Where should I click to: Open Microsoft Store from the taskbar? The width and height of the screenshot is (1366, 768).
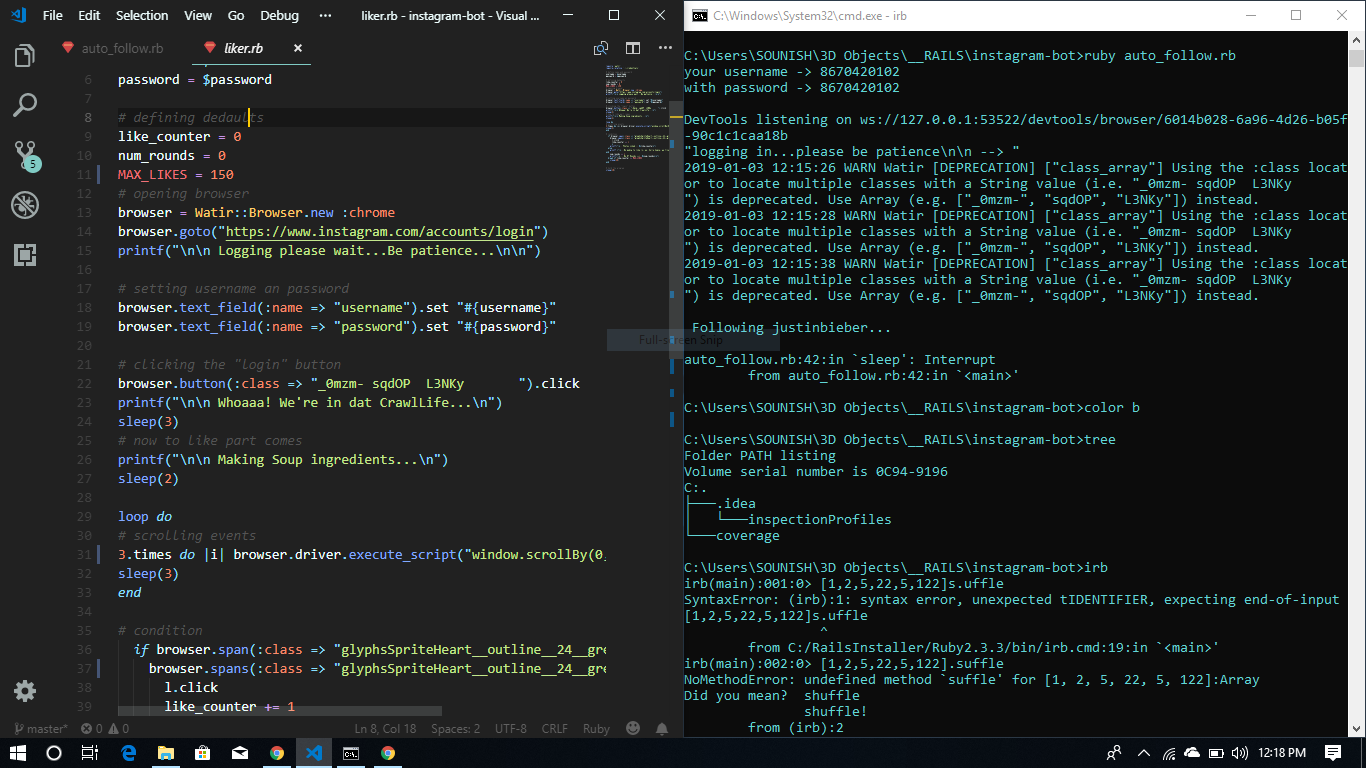pyautogui.click(x=202, y=753)
